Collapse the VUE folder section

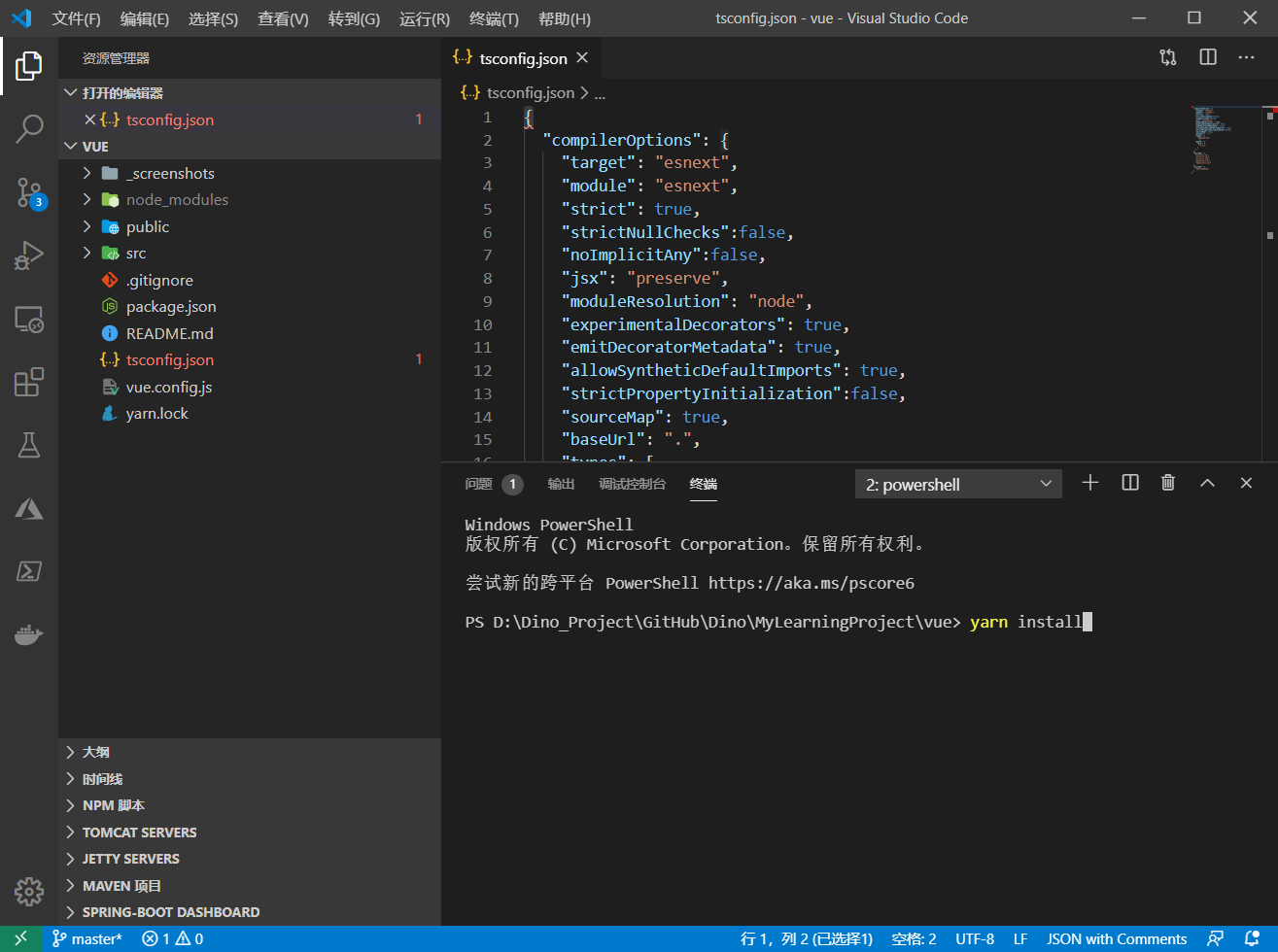(250, 146)
